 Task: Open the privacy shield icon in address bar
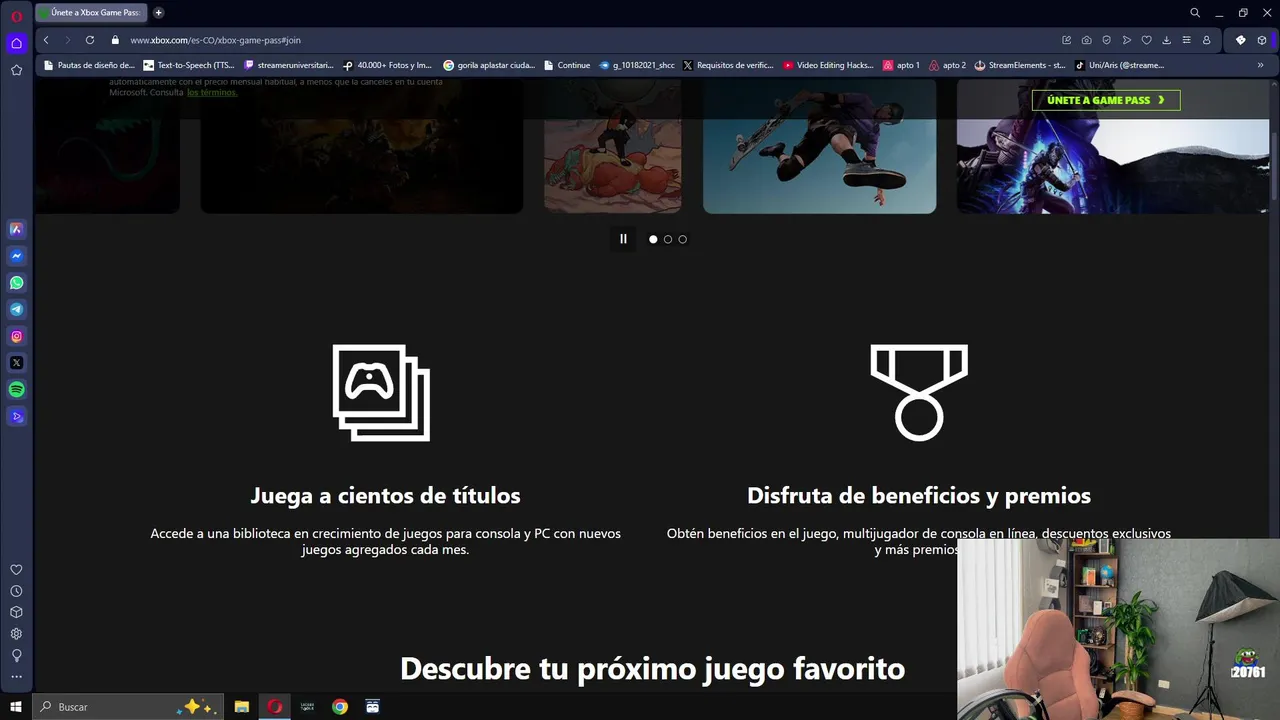tap(1107, 40)
